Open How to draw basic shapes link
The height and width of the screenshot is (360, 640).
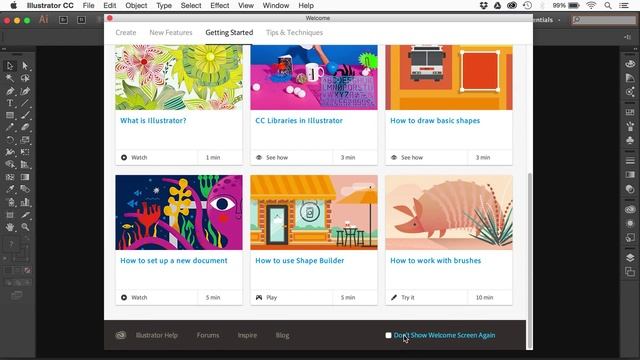[435, 120]
